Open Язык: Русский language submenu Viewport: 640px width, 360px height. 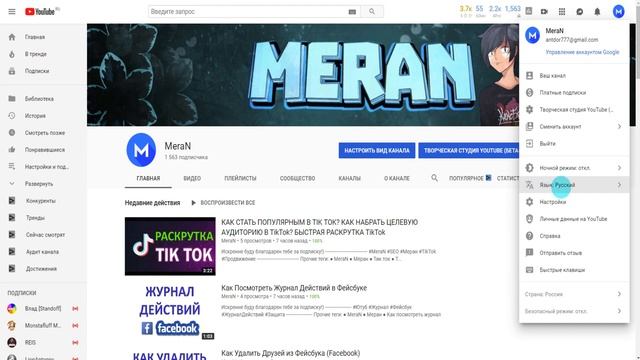(574, 185)
